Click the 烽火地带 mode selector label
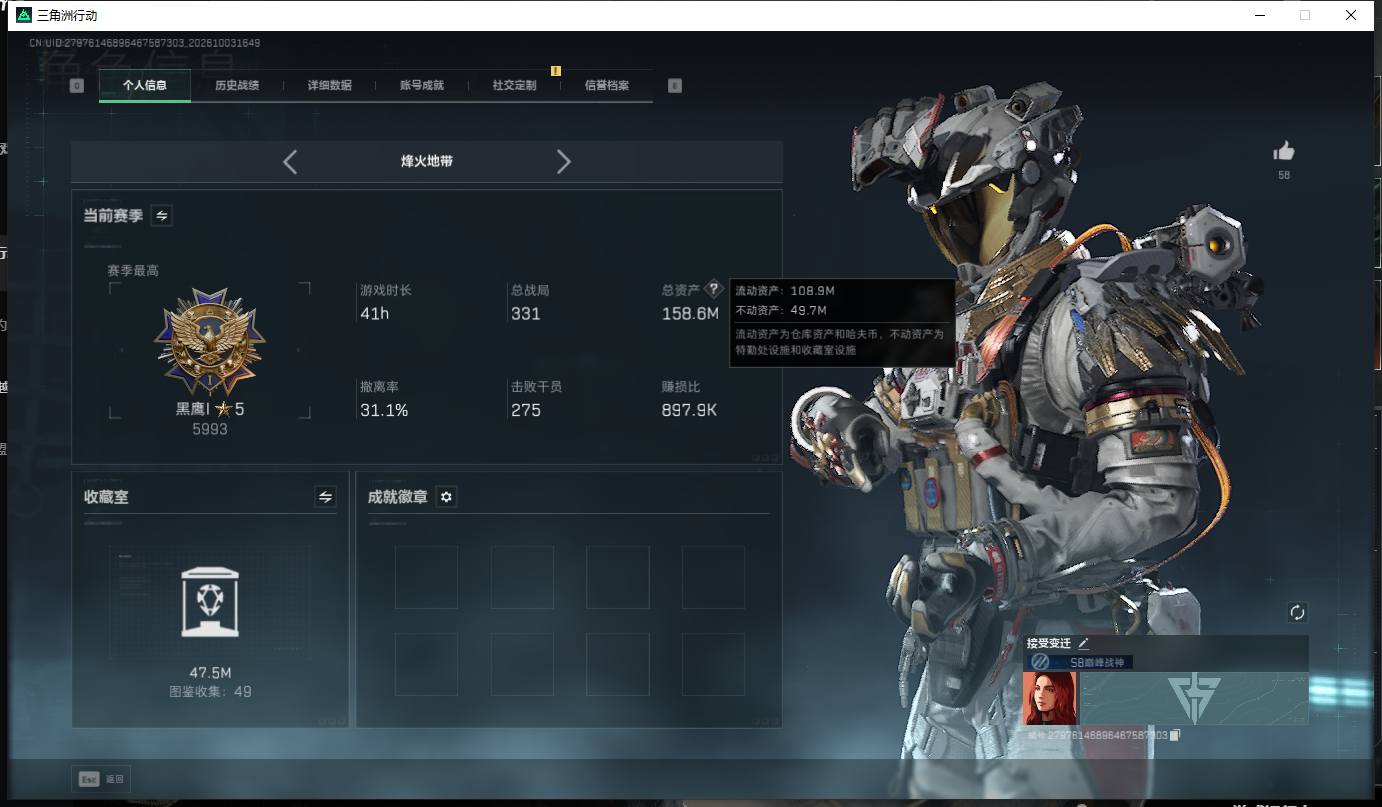1382x807 pixels. (x=427, y=161)
